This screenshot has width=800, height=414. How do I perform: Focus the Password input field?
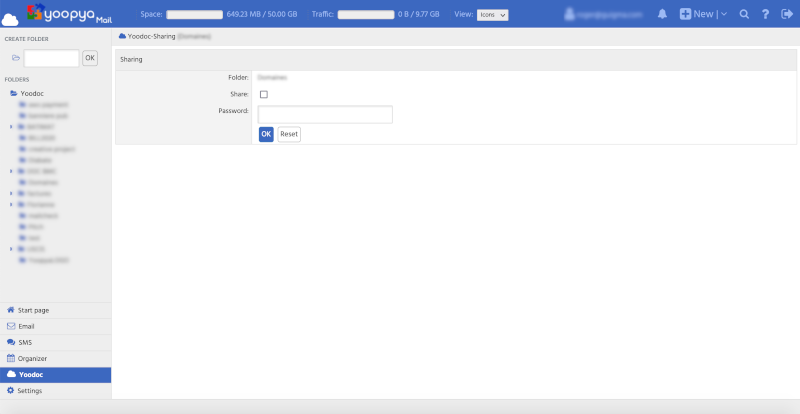click(x=325, y=114)
